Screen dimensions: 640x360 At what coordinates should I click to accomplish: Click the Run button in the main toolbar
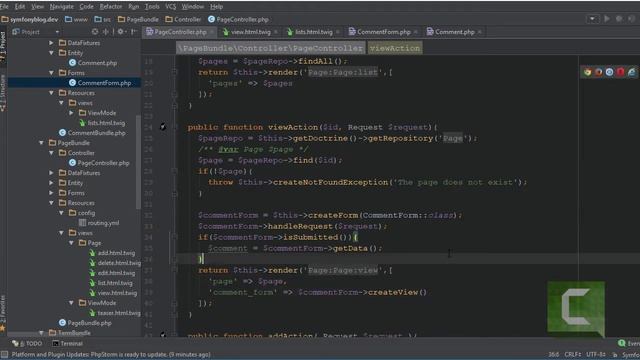point(607,19)
